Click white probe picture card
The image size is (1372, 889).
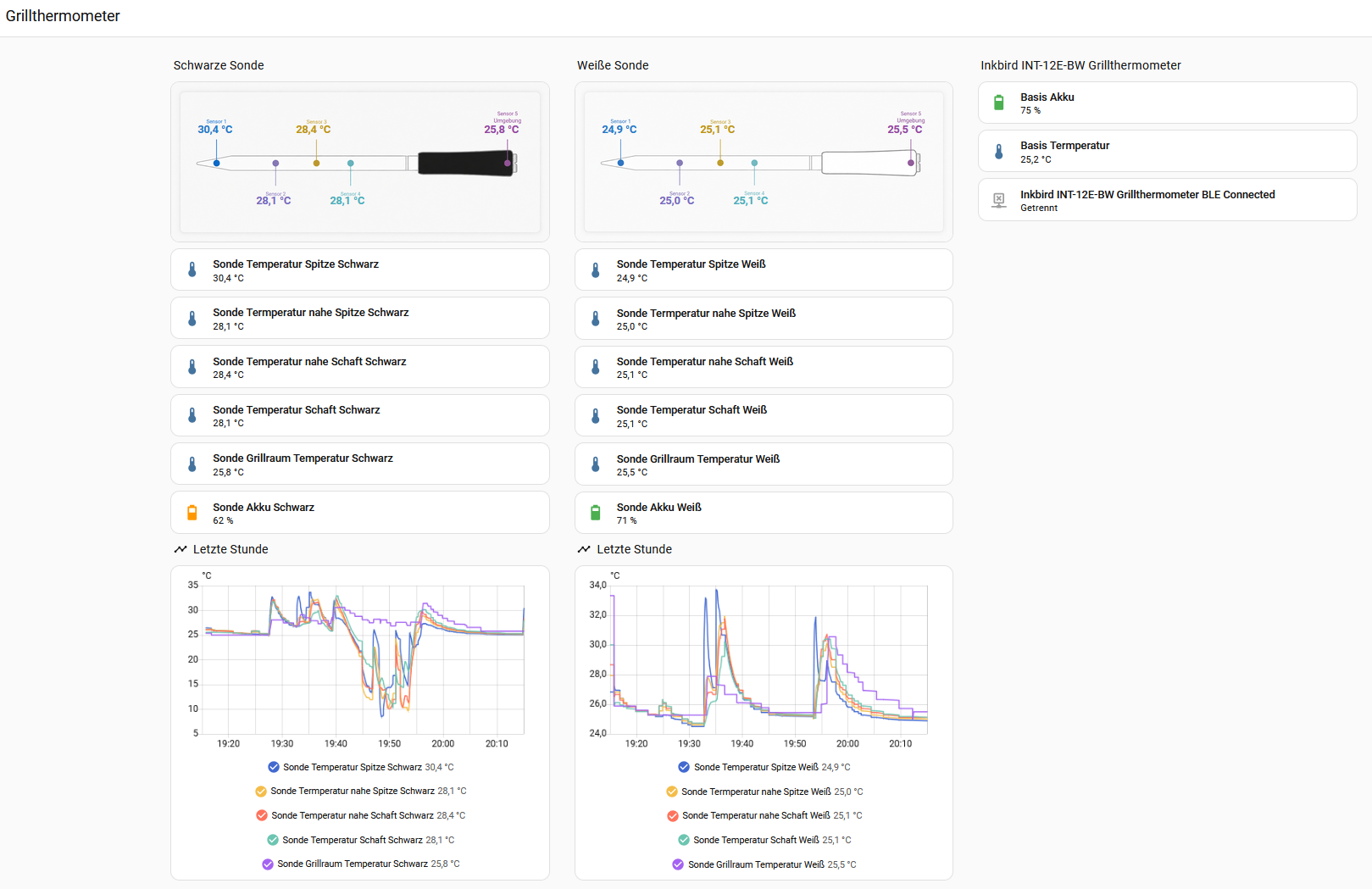(x=764, y=162)
